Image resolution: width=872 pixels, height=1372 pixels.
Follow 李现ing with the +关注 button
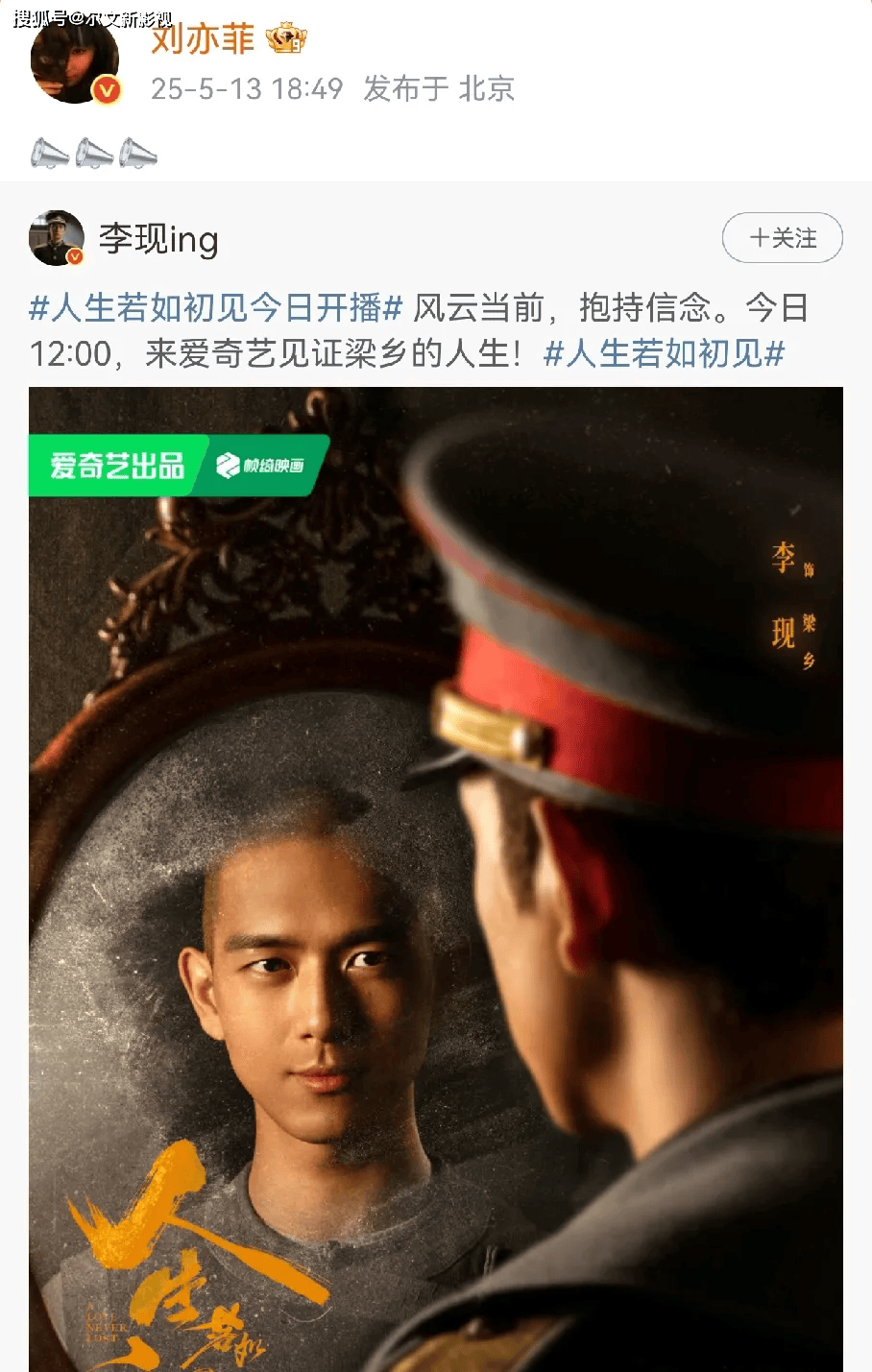point(782,238)
